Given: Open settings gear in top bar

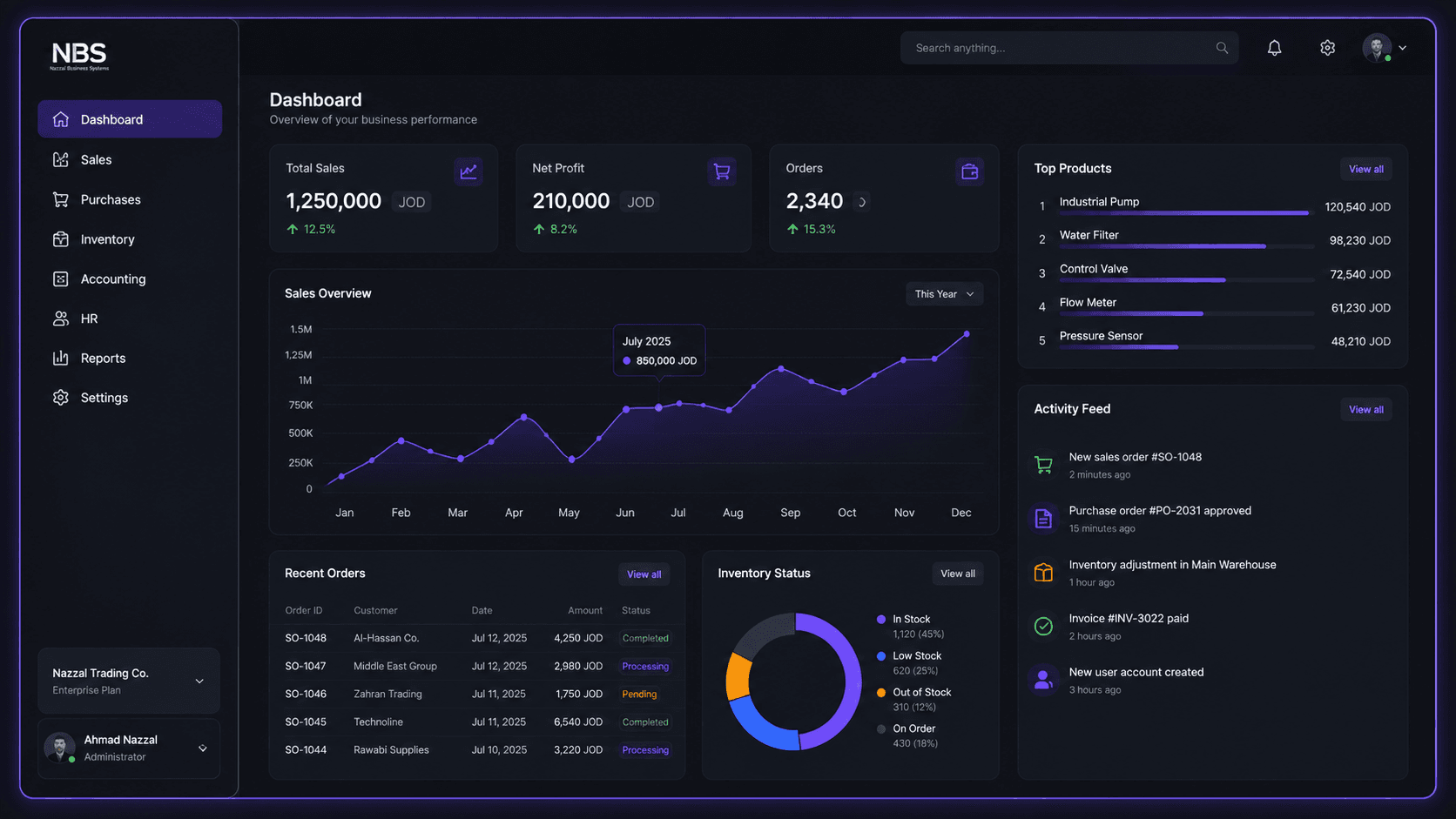Looking at the screenshot, I should [x=1327, y=48].
